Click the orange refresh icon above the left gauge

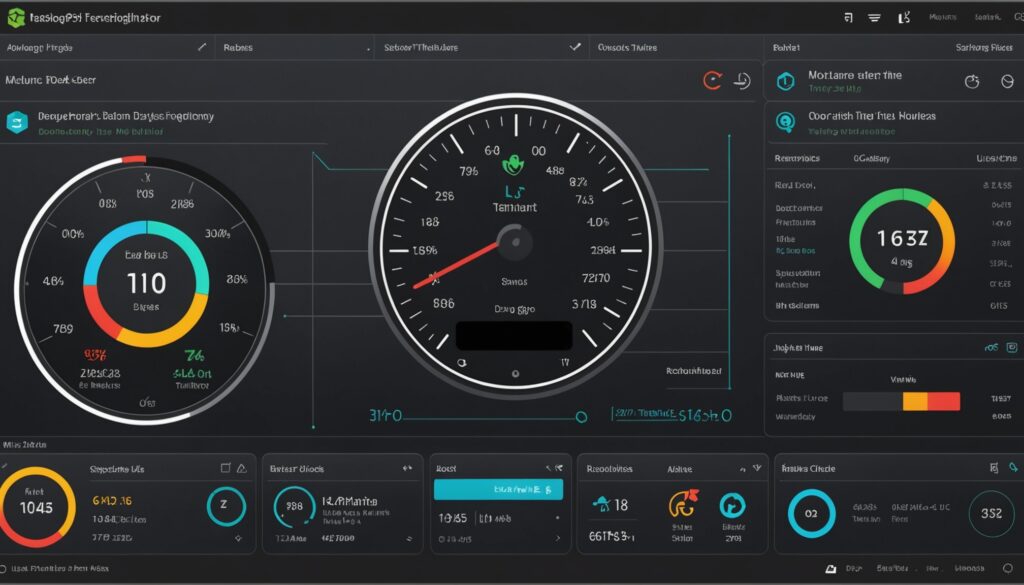point(712,81)
